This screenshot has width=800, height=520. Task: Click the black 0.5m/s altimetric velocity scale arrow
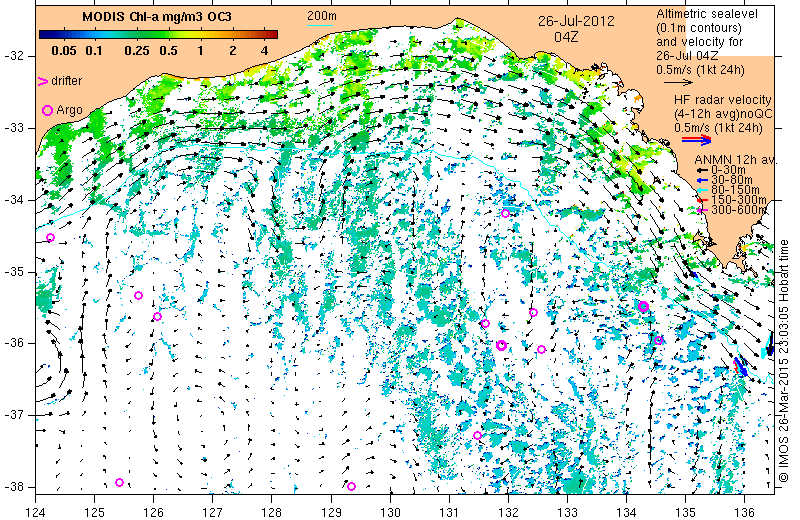678,82
